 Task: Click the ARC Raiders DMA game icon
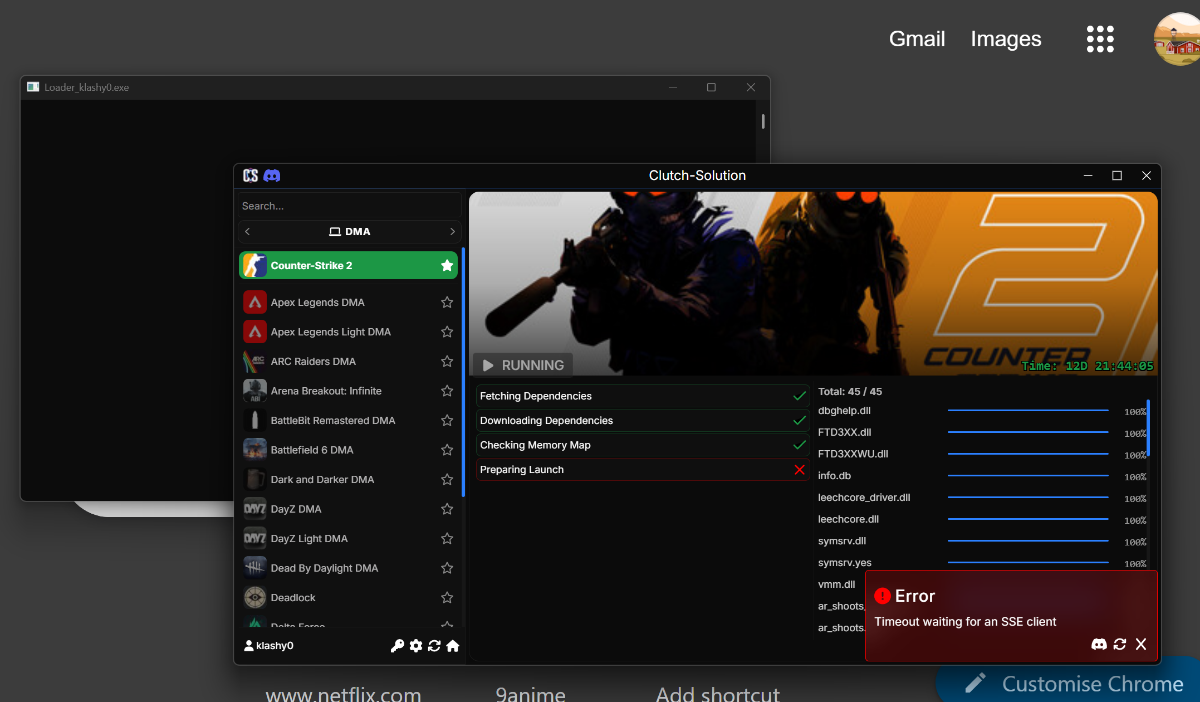pyautogui.click(x=255, y=361)
